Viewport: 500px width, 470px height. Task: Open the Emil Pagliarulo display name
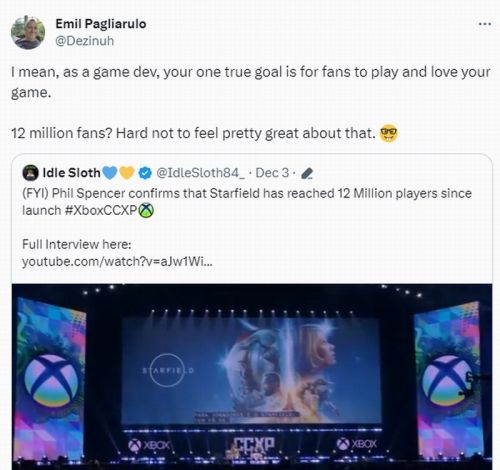point(101,24)
